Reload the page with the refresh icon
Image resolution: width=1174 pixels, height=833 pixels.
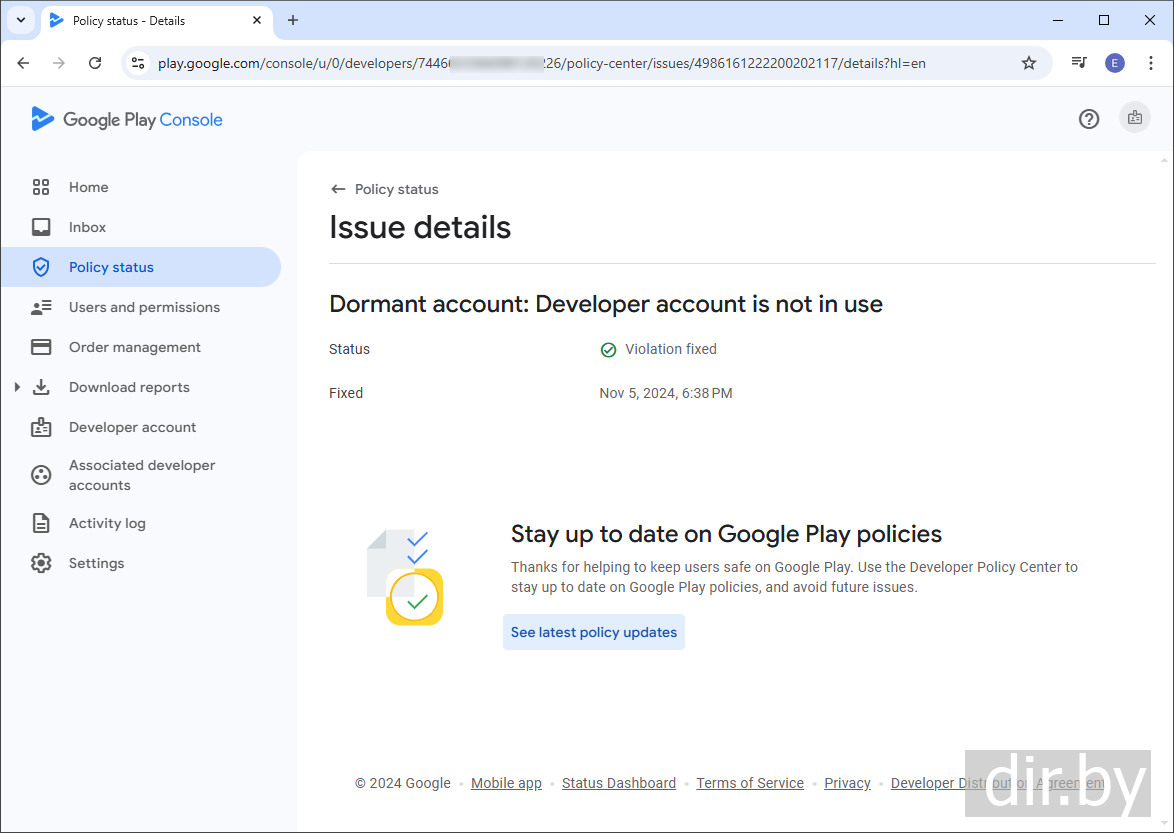click(x=95, y=63)
